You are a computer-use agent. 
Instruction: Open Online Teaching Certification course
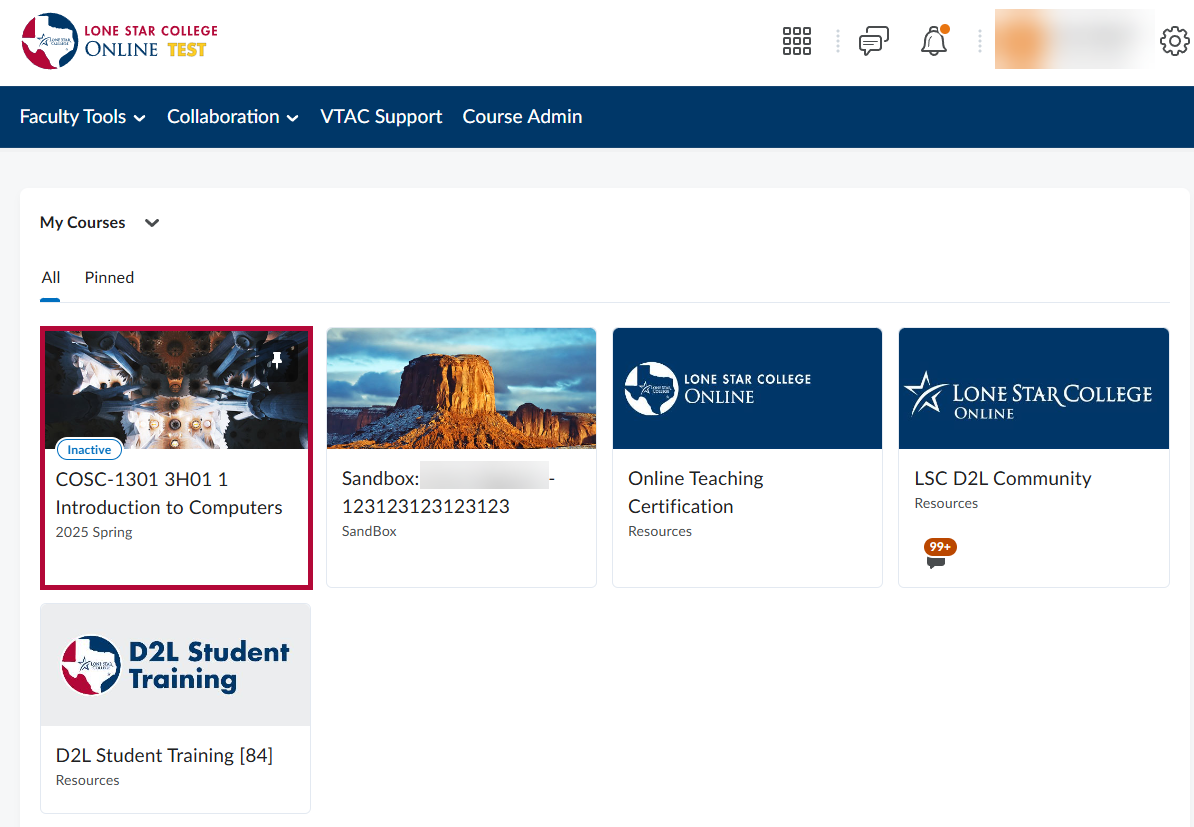pos(696,492)
